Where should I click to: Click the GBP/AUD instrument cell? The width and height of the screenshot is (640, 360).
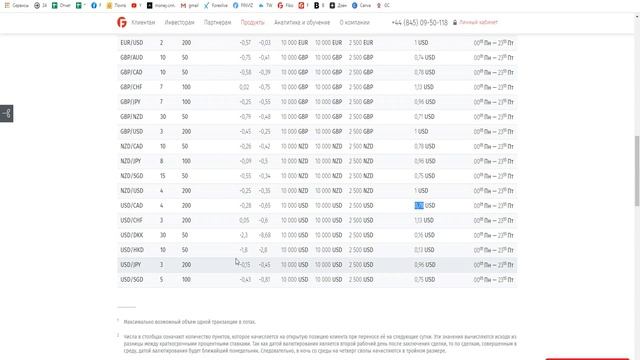(131, 58)
